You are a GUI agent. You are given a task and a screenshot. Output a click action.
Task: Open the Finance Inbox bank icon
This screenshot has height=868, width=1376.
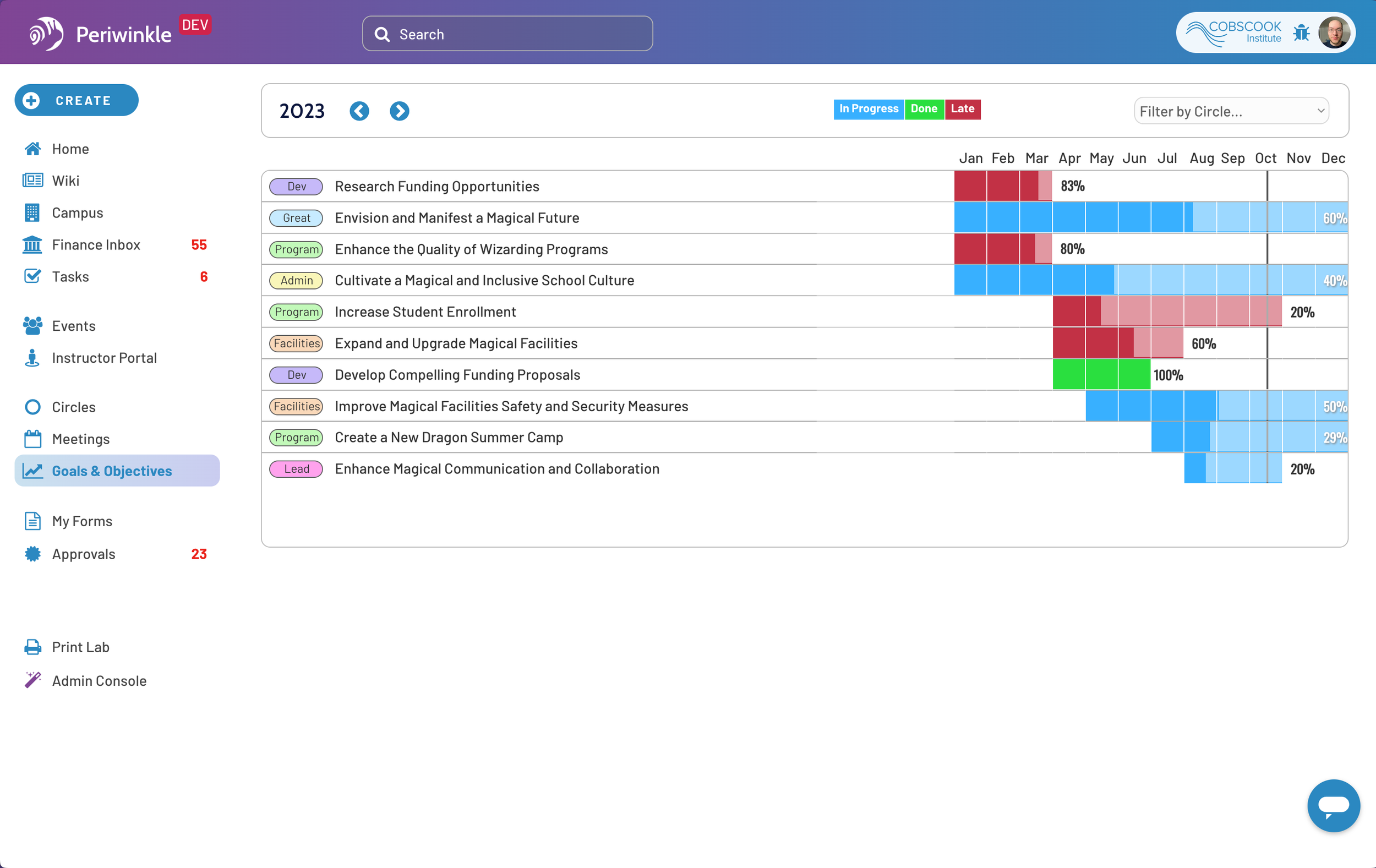tap(32, 244)
